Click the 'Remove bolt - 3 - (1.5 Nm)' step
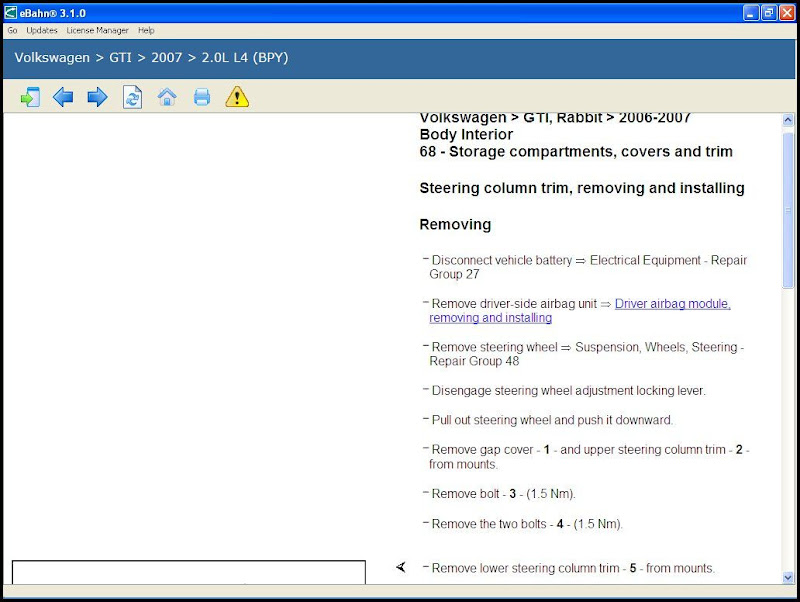800x602 pixels. (x=504, y=494)
